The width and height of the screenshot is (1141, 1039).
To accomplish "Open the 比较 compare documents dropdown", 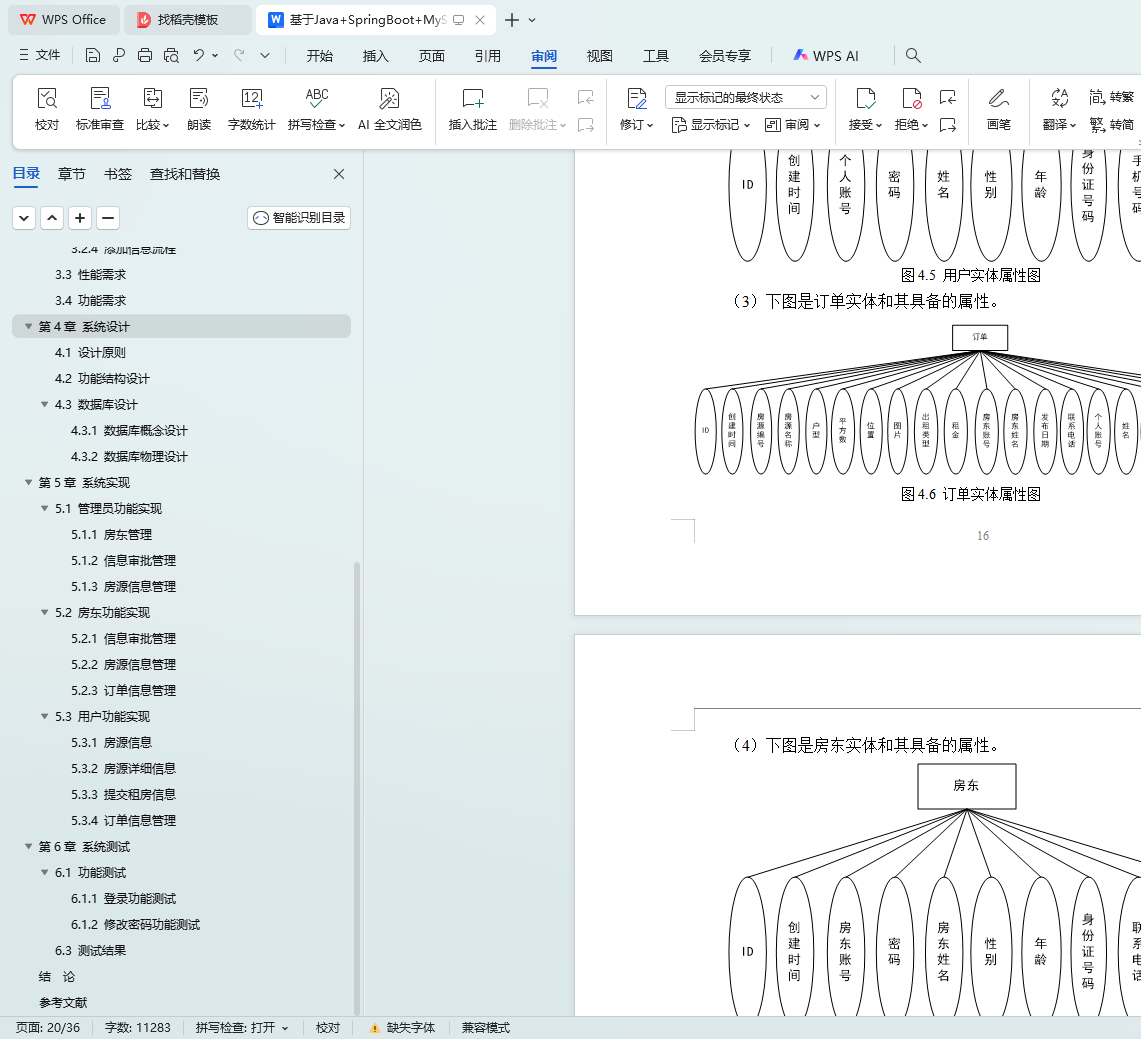I will (x=152, y=109).
